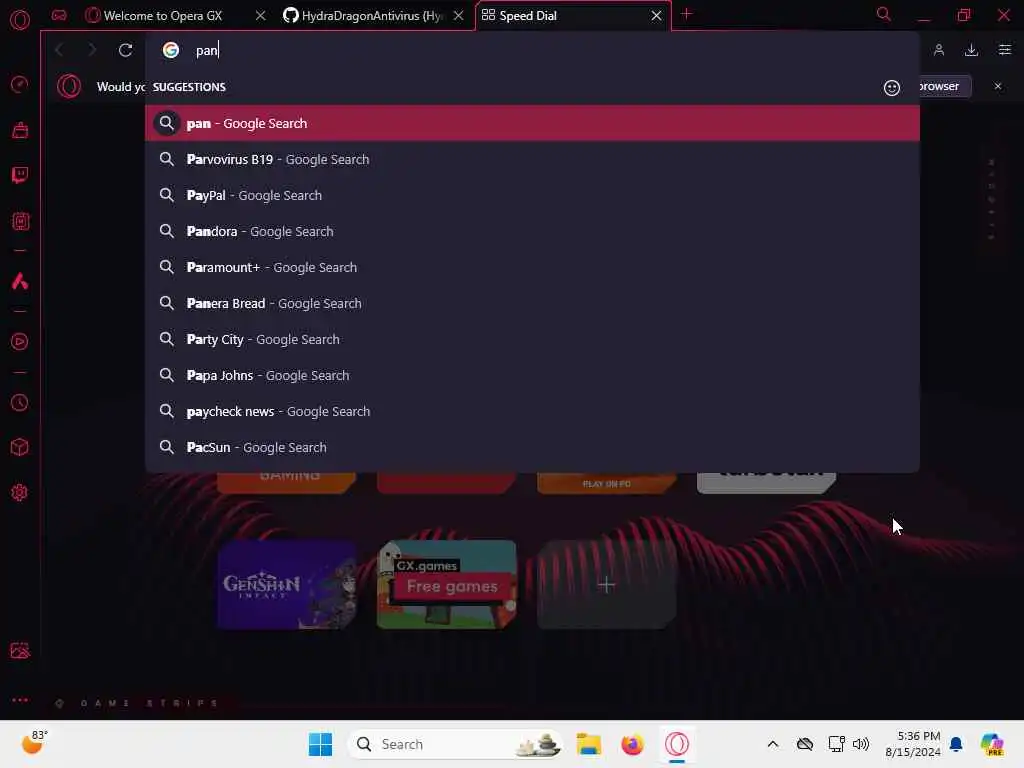This screenshot has width=1024, height=768.
Task: Show hidden system tray icons
Action: 773,744
